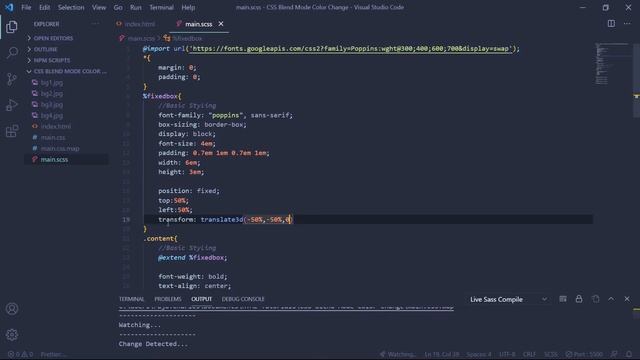Click the Port 5500 Live Server status
The image size is (640, 360).
pos(584,354)
